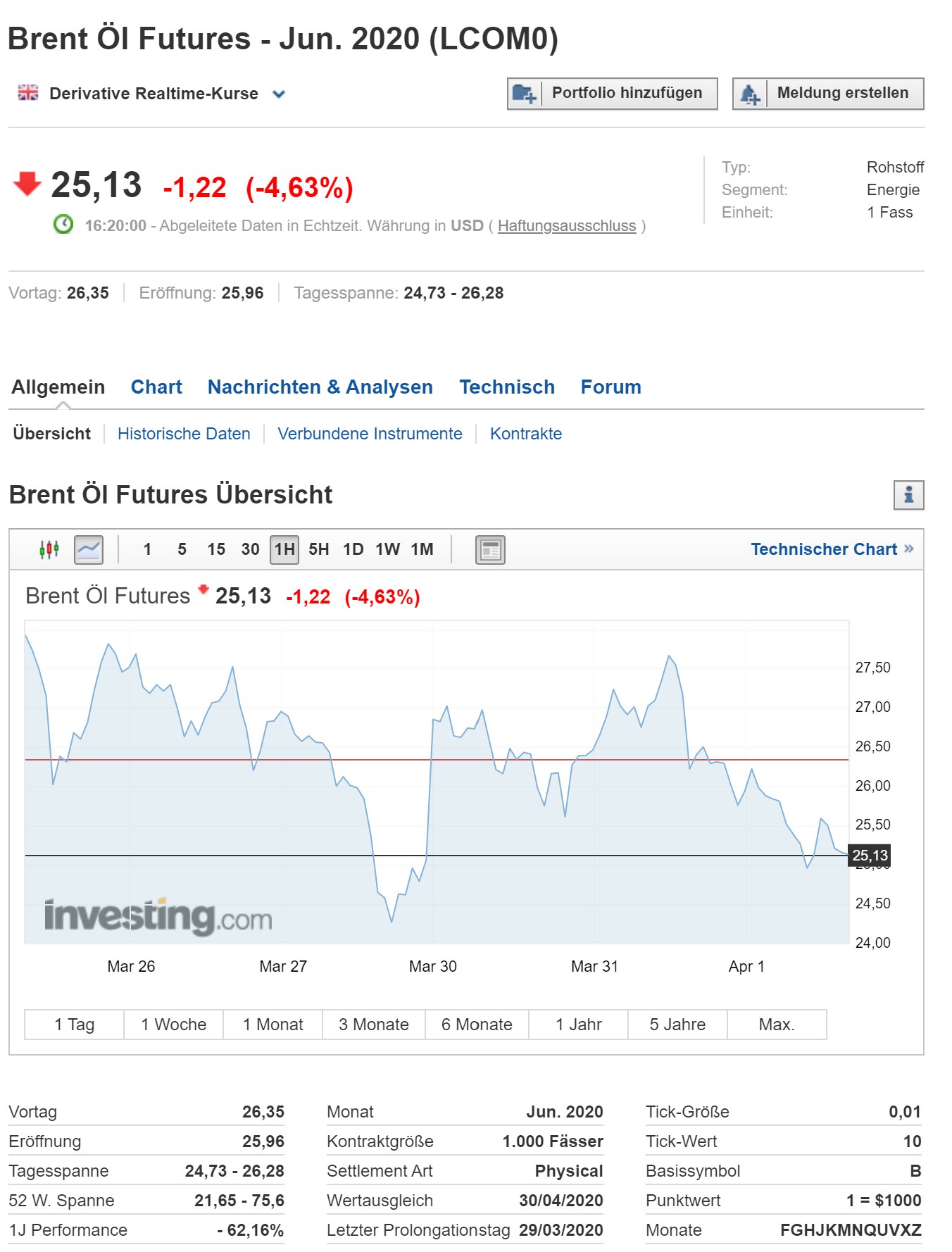Select the area chart type icon
This screenshot has height=1252, width=952.
(x=89, y=549)
